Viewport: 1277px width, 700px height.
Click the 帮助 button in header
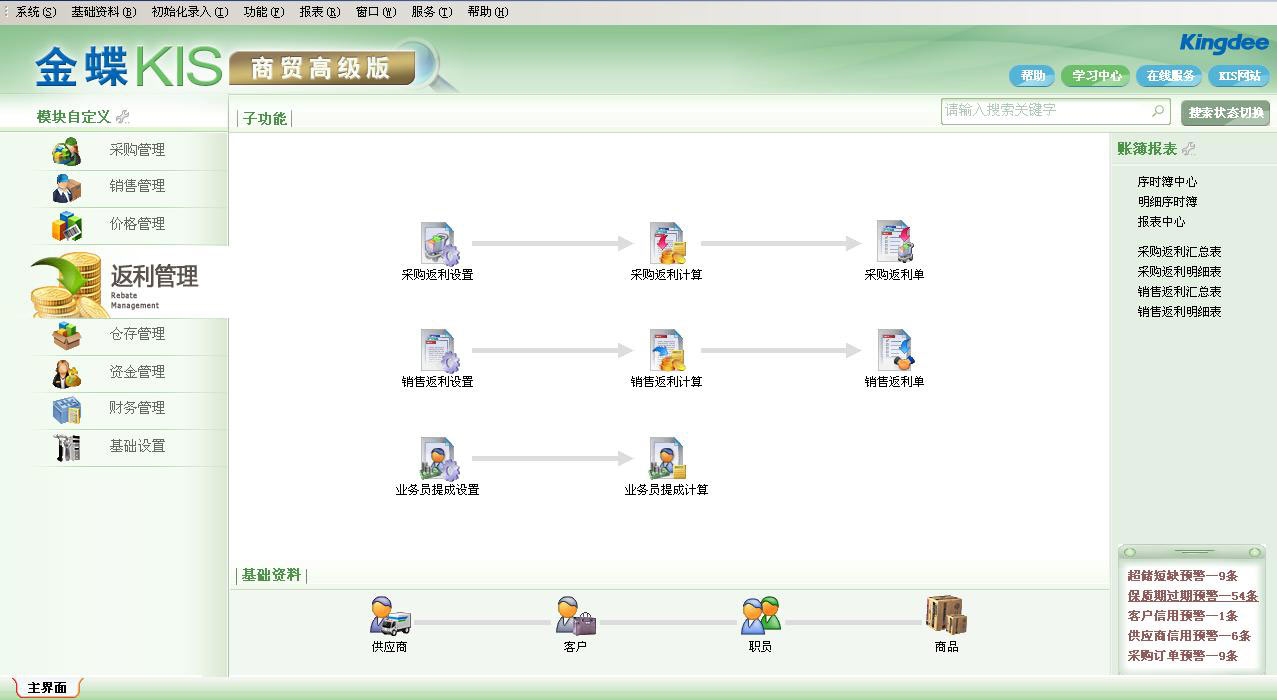1033,76
